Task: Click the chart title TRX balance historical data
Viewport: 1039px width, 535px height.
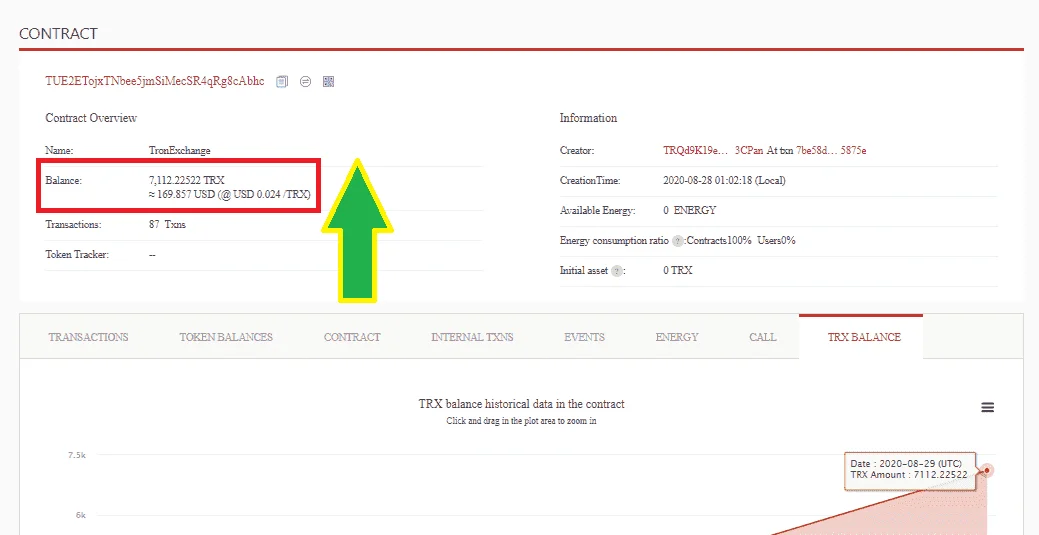Action: (x=521, y=404)
